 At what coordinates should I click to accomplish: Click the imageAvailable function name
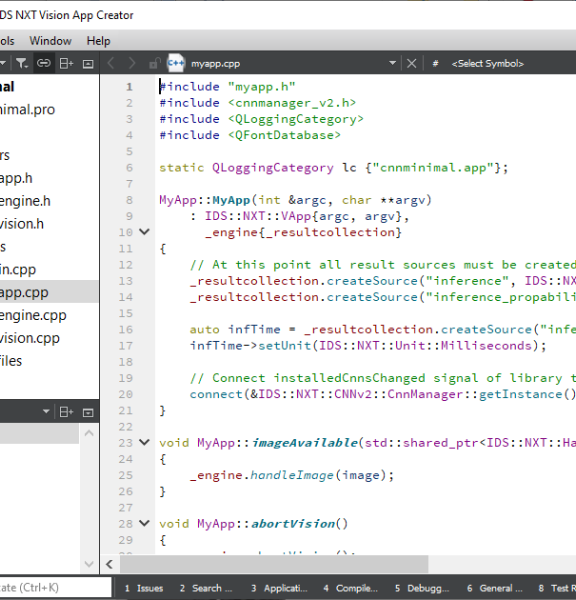click(304, 443)
